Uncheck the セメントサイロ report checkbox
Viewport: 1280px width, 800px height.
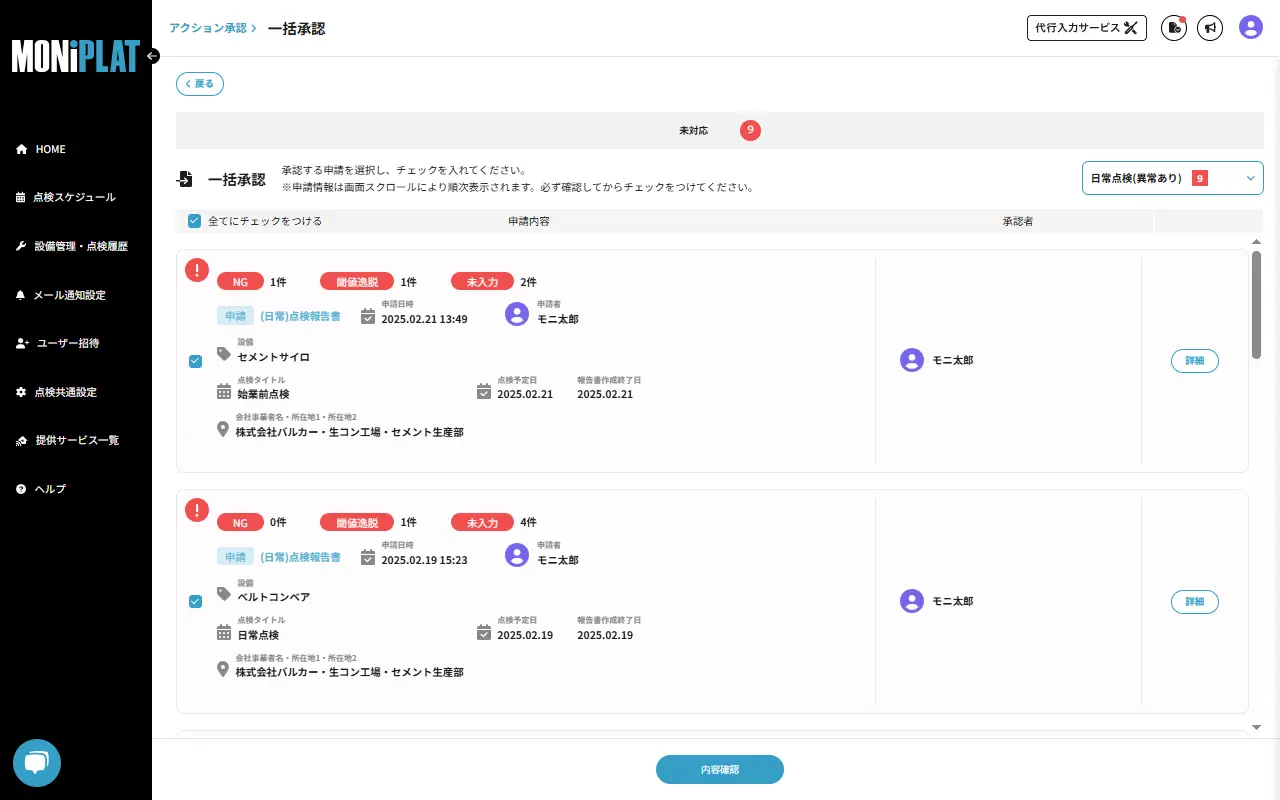195,361
